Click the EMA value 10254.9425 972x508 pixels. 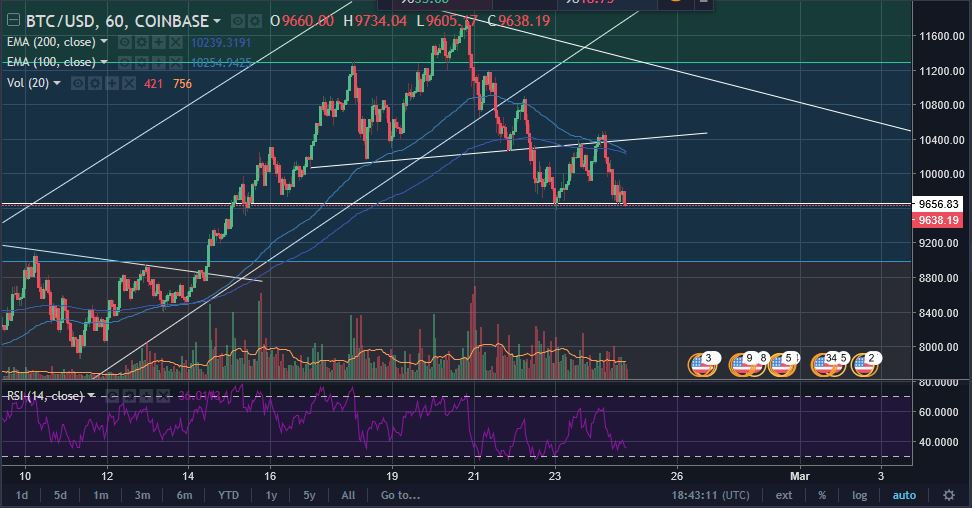[221, 63]
